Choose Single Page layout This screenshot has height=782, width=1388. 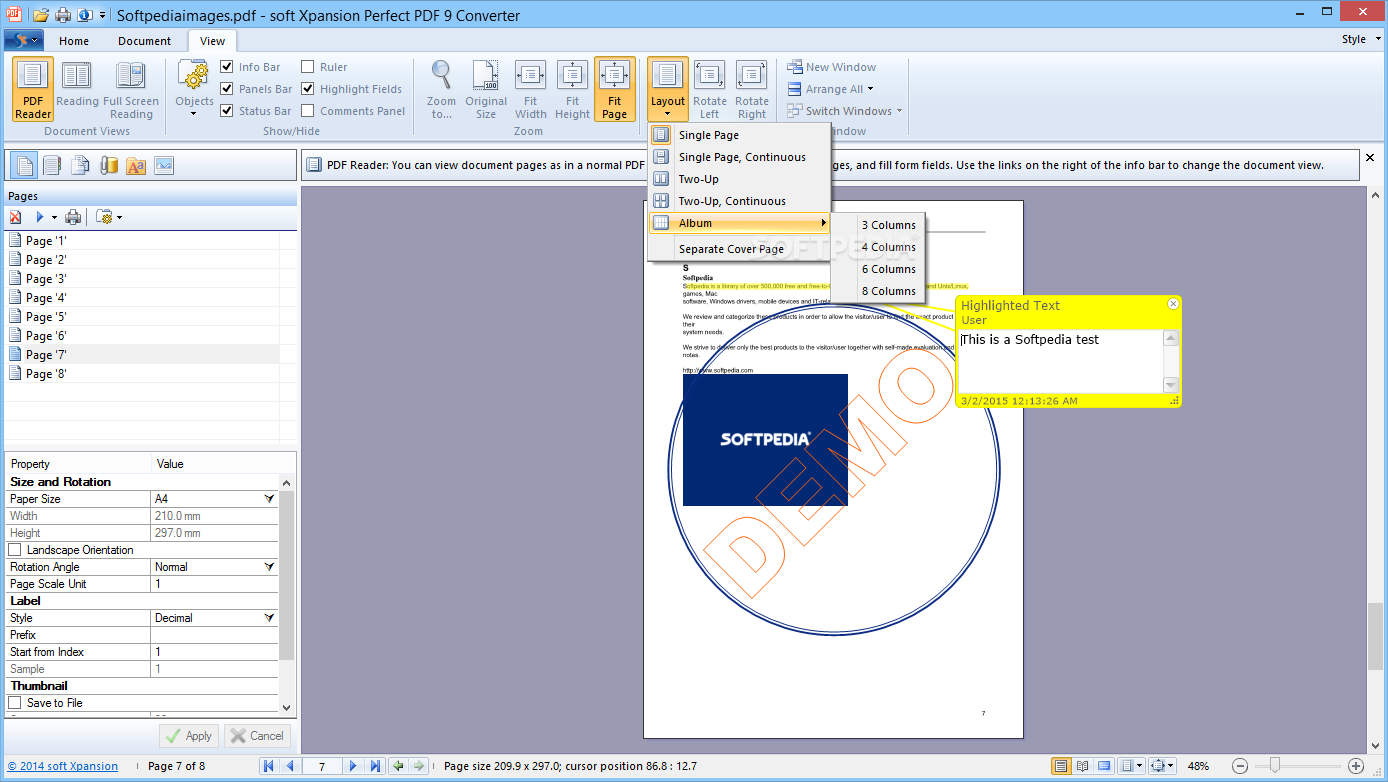coord(739,135)
